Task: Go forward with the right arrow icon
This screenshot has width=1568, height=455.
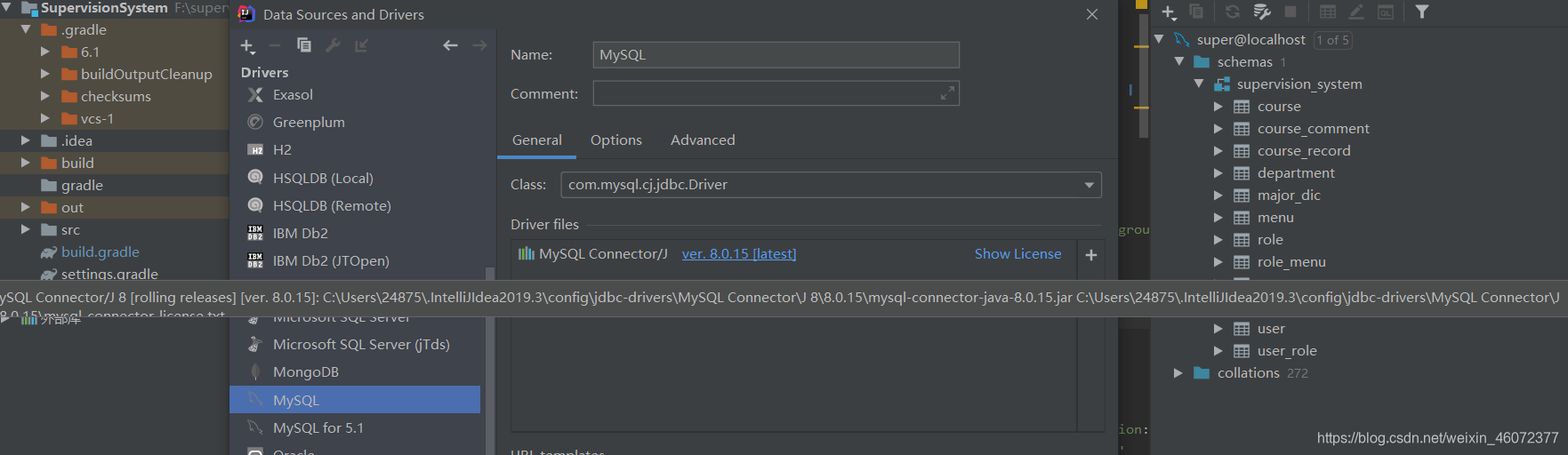Action: click(479, 45)
